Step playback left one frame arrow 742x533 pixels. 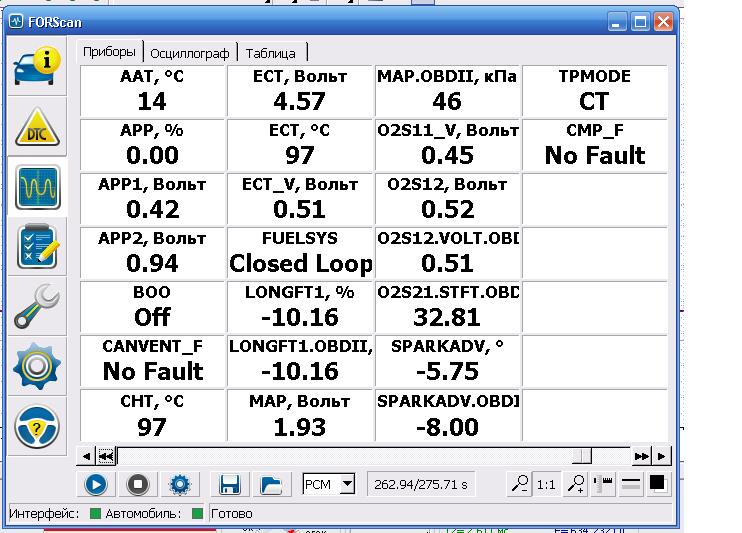point(86,456)
